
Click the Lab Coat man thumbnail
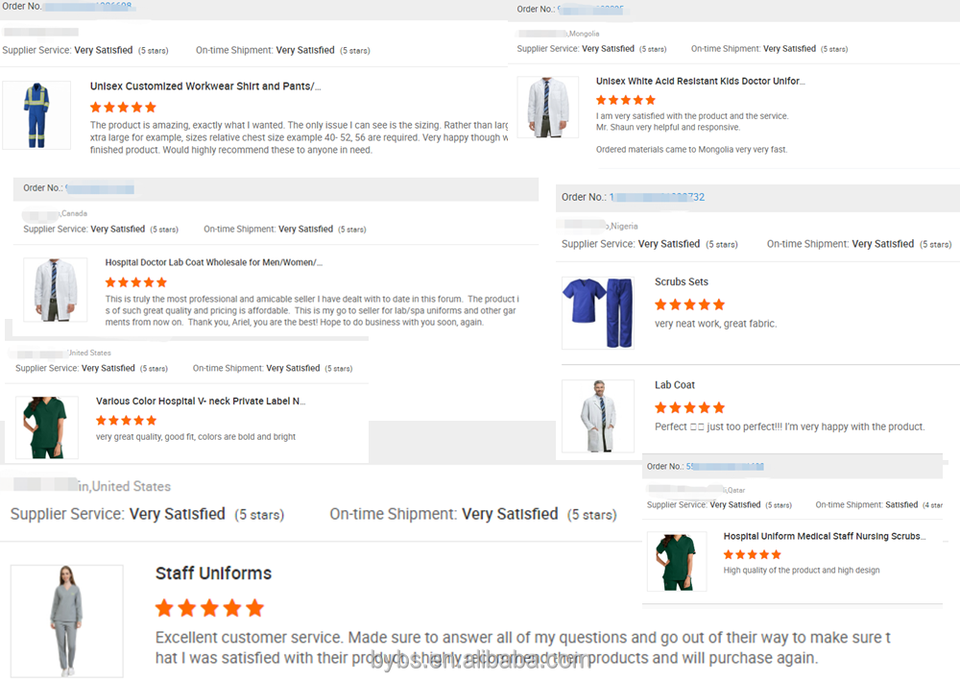point(598,415)
